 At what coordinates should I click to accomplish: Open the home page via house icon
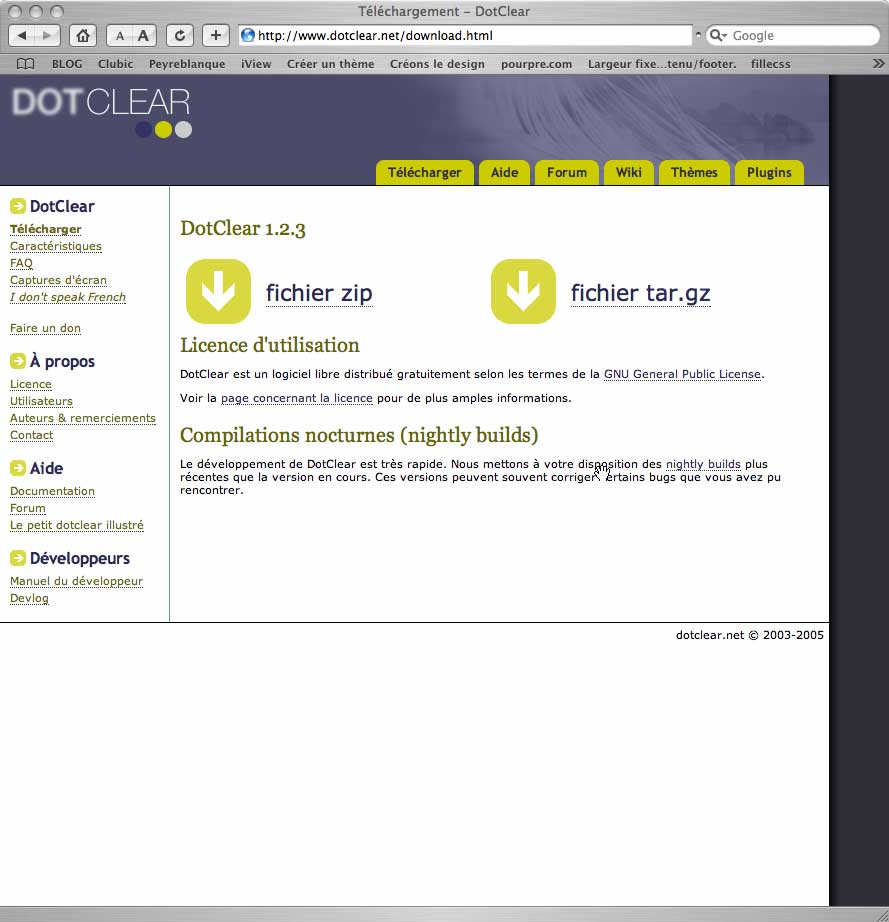tap(83, 36)
